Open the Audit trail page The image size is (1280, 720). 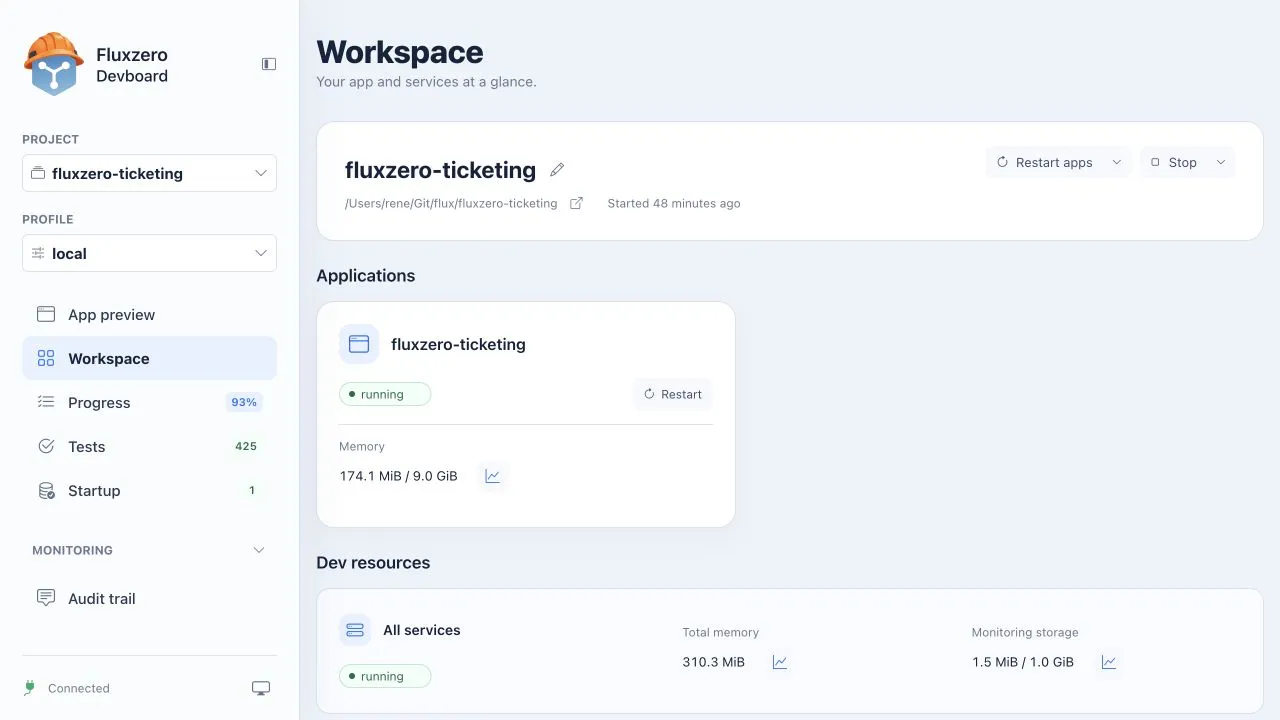coord(149,598)
